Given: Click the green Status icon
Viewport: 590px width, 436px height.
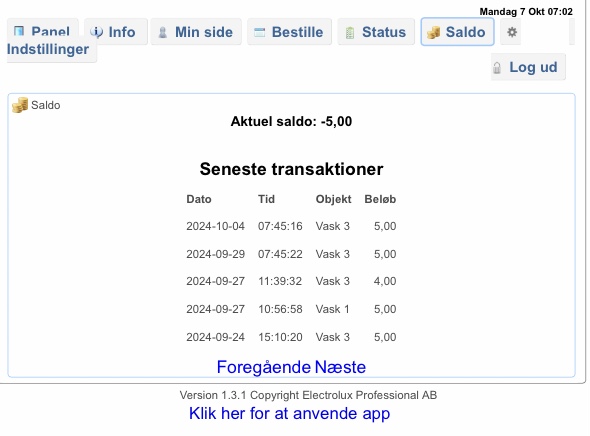Looking at the screenshot, I should click(350, 33).
